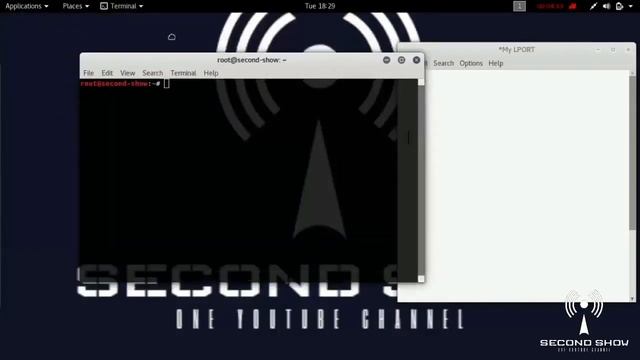Click the My LPORT editor text area

pyautogui.click(x=527, y=186)
